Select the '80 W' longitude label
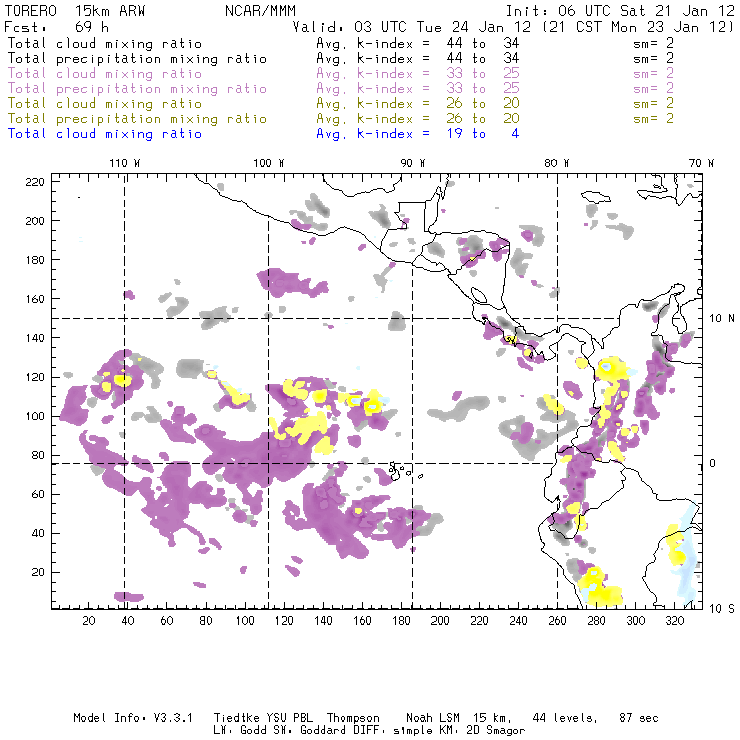Screen dimensions: 740x740 557,163
